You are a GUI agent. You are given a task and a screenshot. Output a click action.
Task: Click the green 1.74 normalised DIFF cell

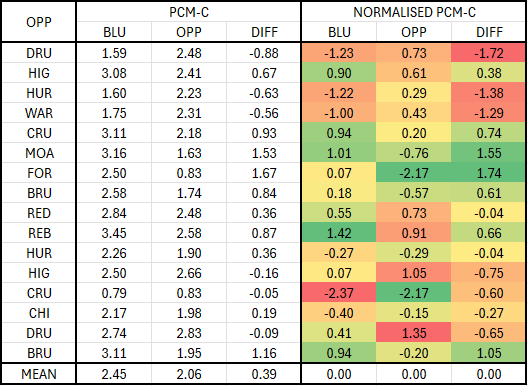pyautogui.click(x=489, y=173)
